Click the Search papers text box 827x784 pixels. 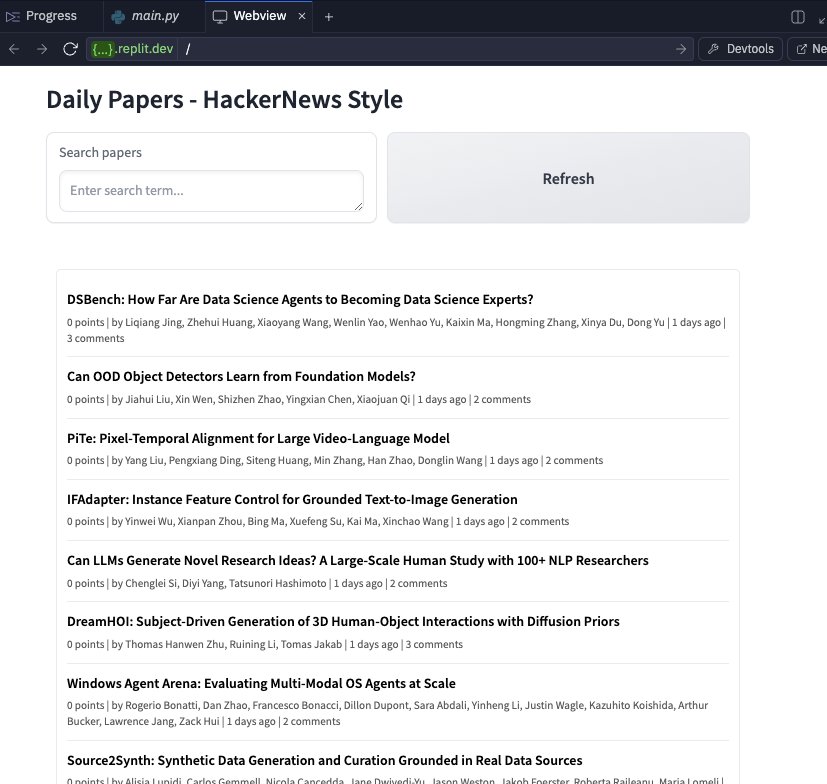click(211, 190)
